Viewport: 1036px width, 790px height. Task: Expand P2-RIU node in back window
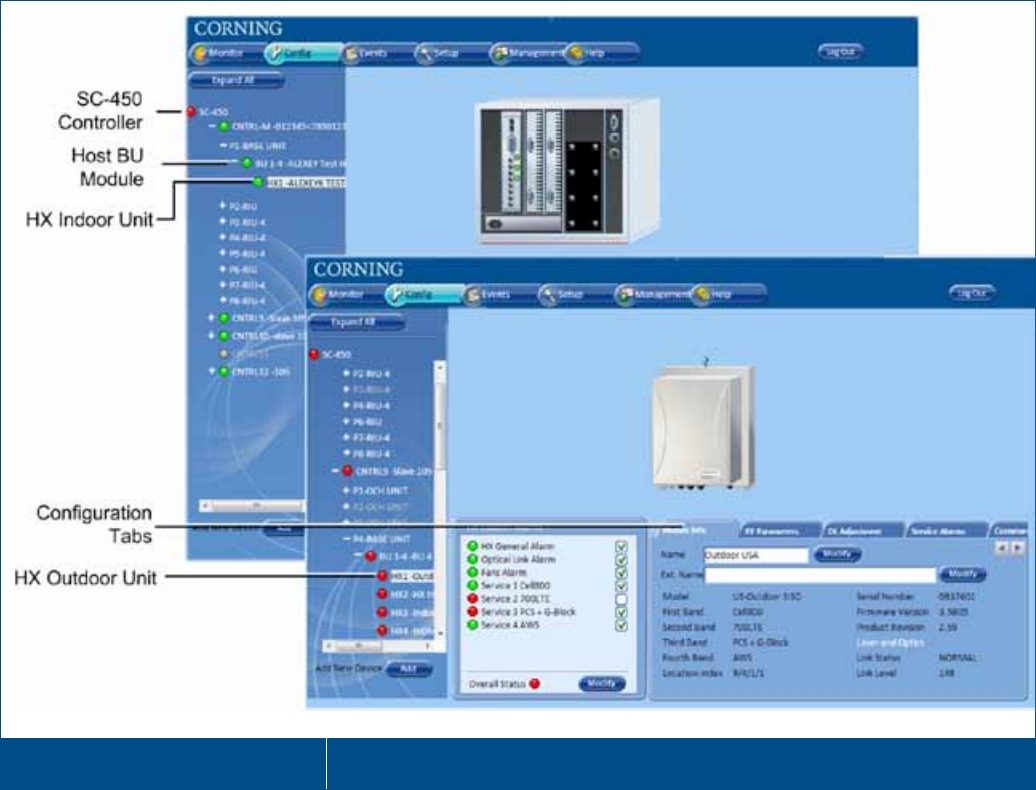pos(223,206)
